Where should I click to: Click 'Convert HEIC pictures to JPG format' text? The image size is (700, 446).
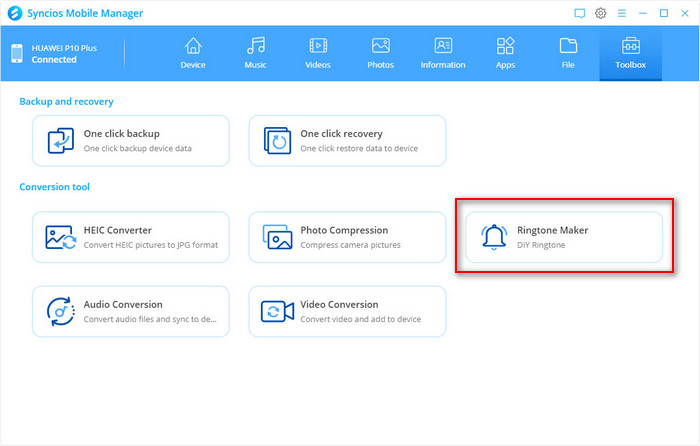point(151,245)
